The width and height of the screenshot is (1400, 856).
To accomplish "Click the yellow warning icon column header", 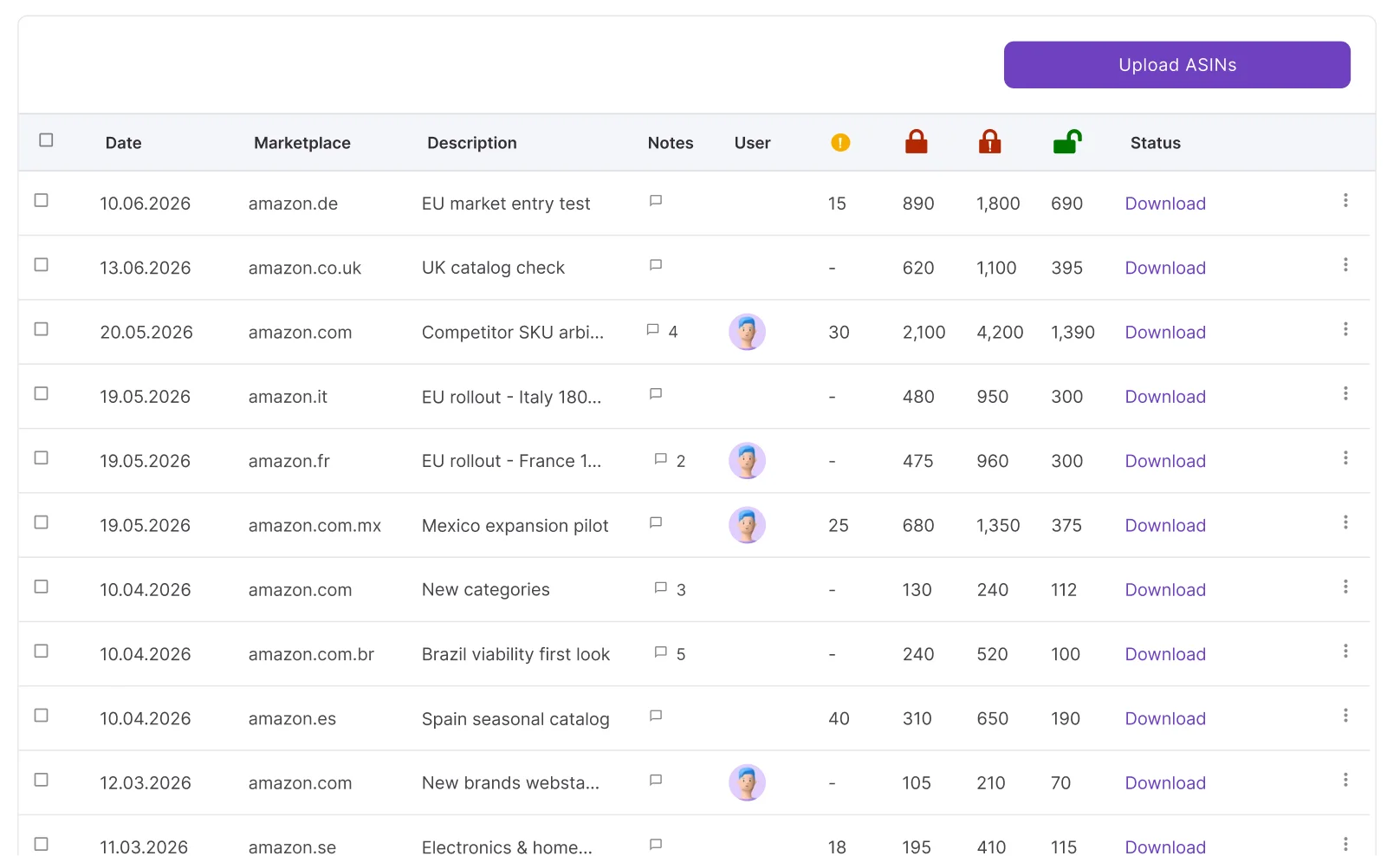I will [839, 142].
